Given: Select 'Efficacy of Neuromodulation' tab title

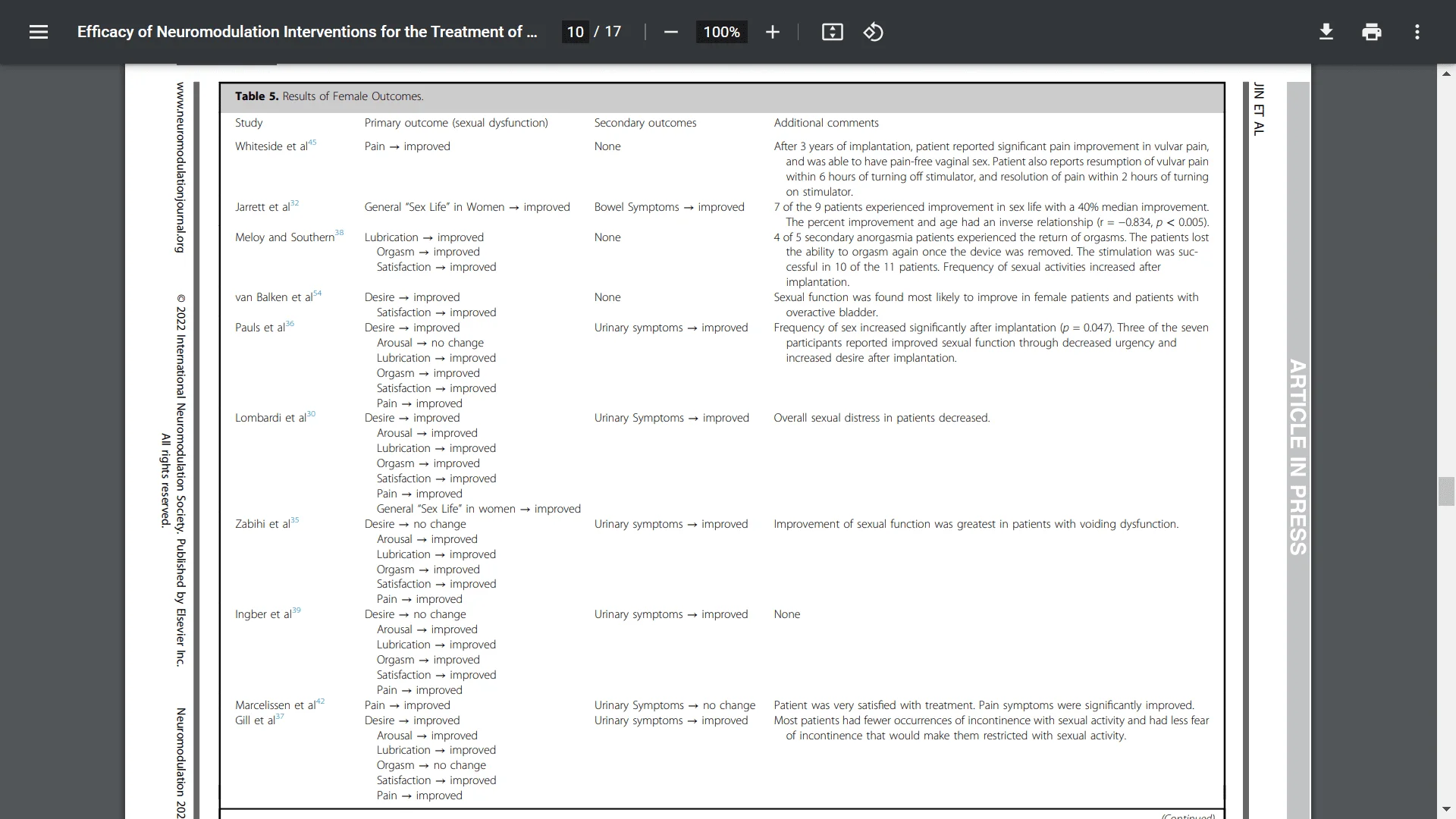Looking at the screenshot, I should (307, 32).
